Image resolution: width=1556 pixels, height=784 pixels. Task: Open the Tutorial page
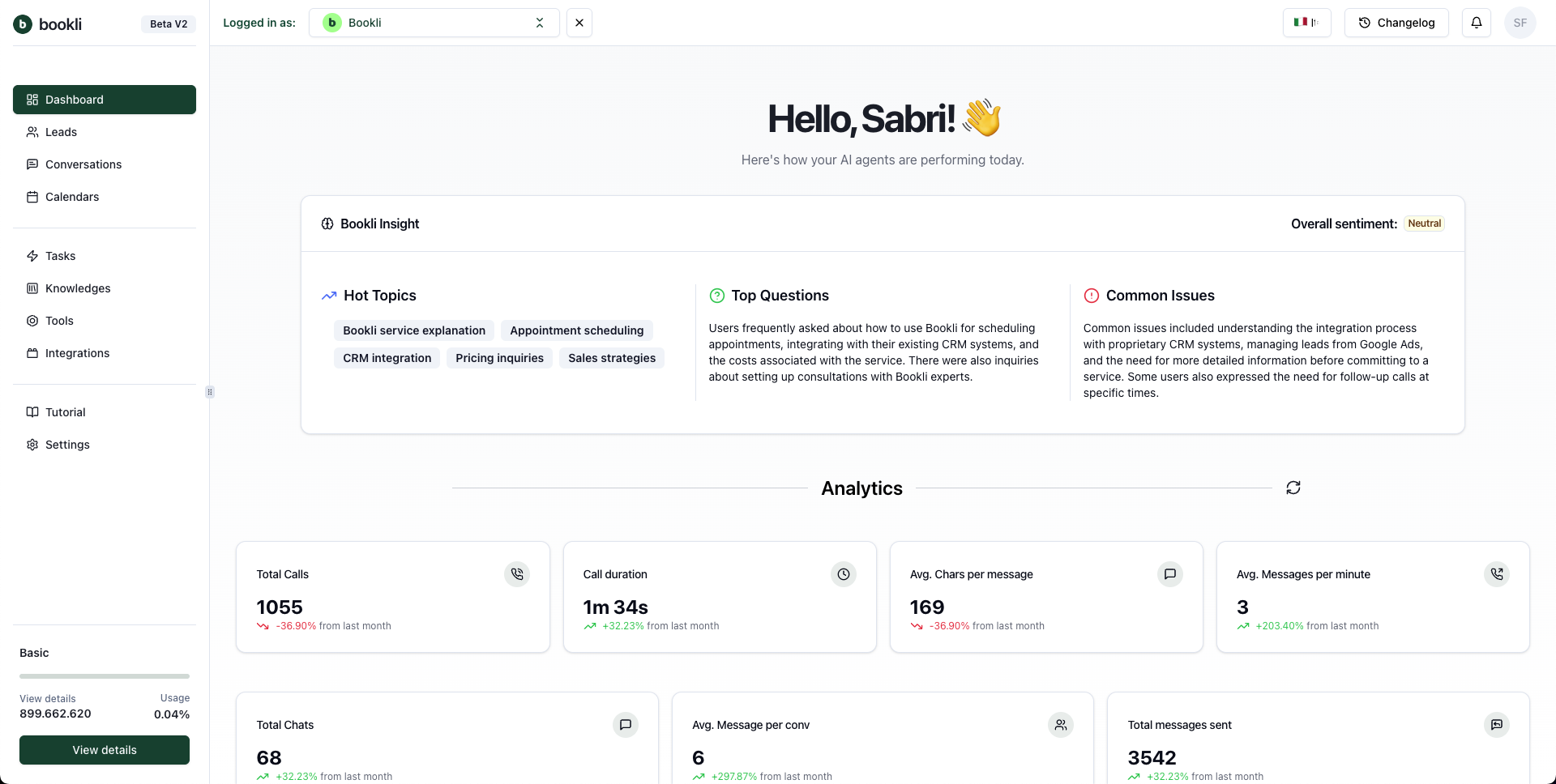pyautogui.click(x=105, y=412)
